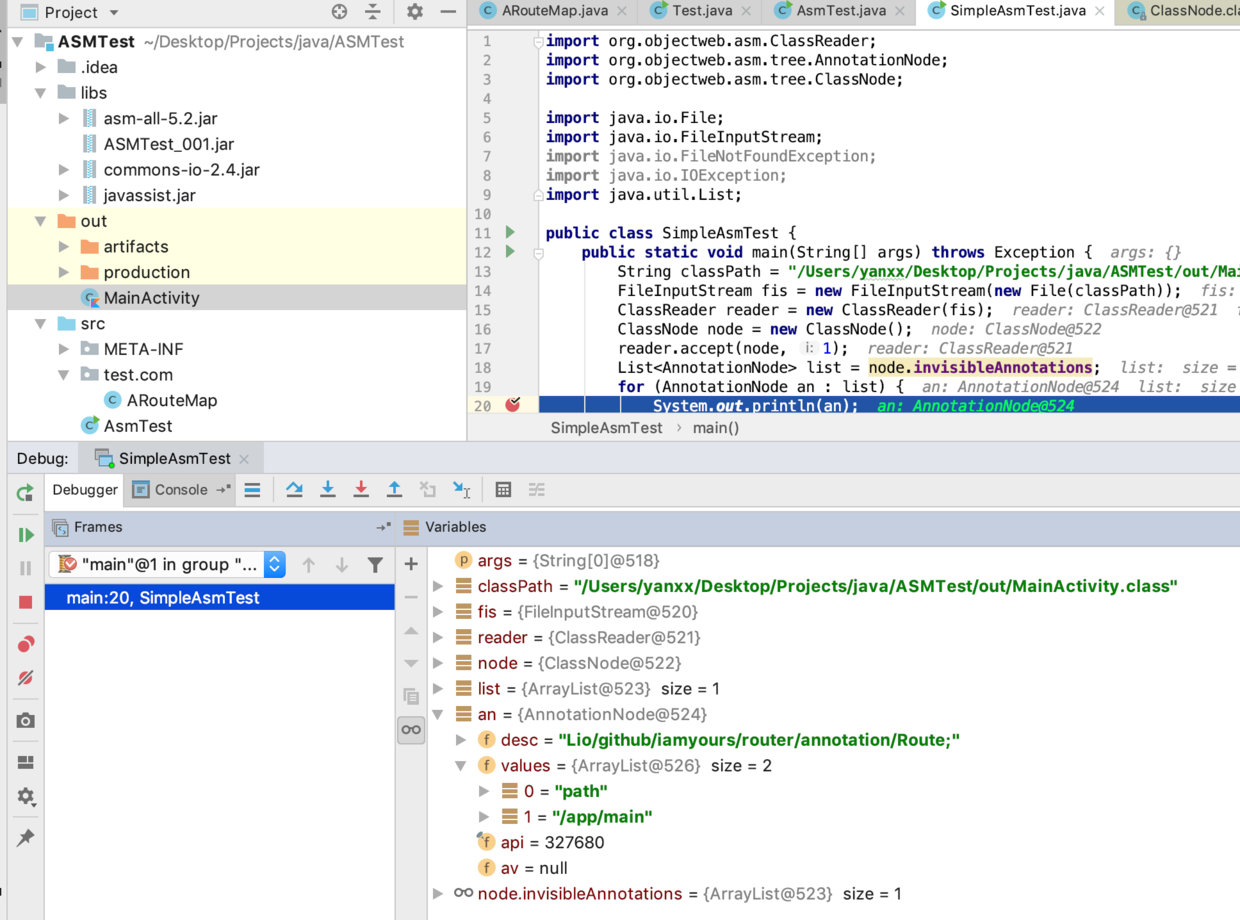Click Pause Program button
This screenshot has width=1240, height=920.
26,568
